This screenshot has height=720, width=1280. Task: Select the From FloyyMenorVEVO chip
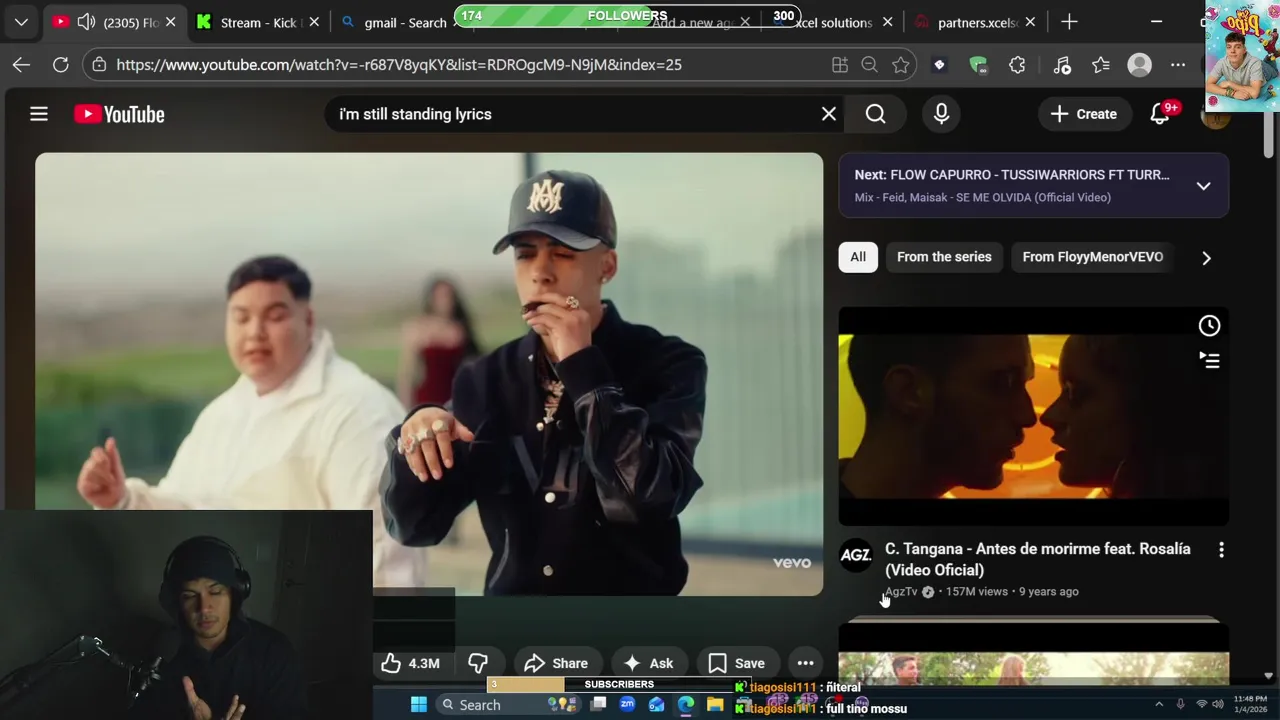point(1093,257)
